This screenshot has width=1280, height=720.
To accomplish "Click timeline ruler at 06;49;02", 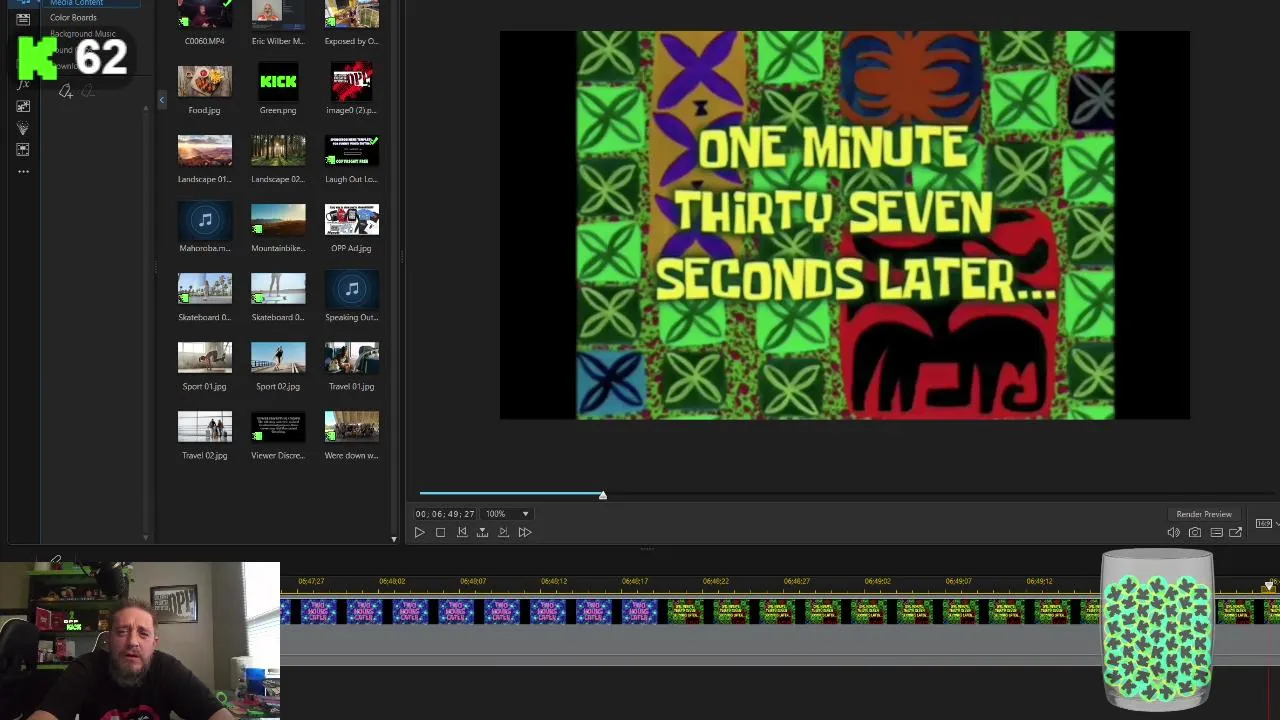I will click(x=877, y=581).
